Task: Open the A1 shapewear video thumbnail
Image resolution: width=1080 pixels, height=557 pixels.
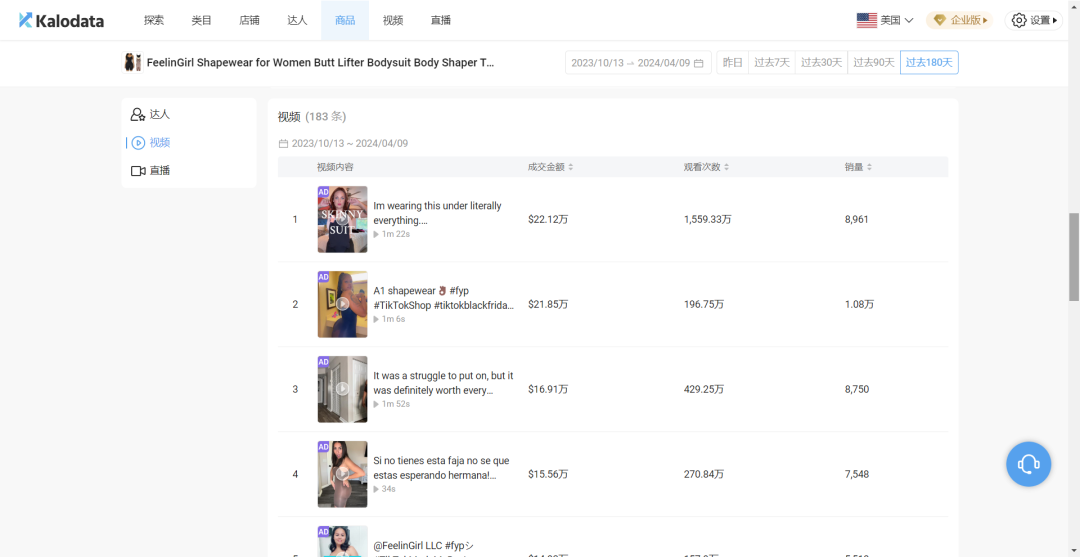Action: (x=342, y=304)
